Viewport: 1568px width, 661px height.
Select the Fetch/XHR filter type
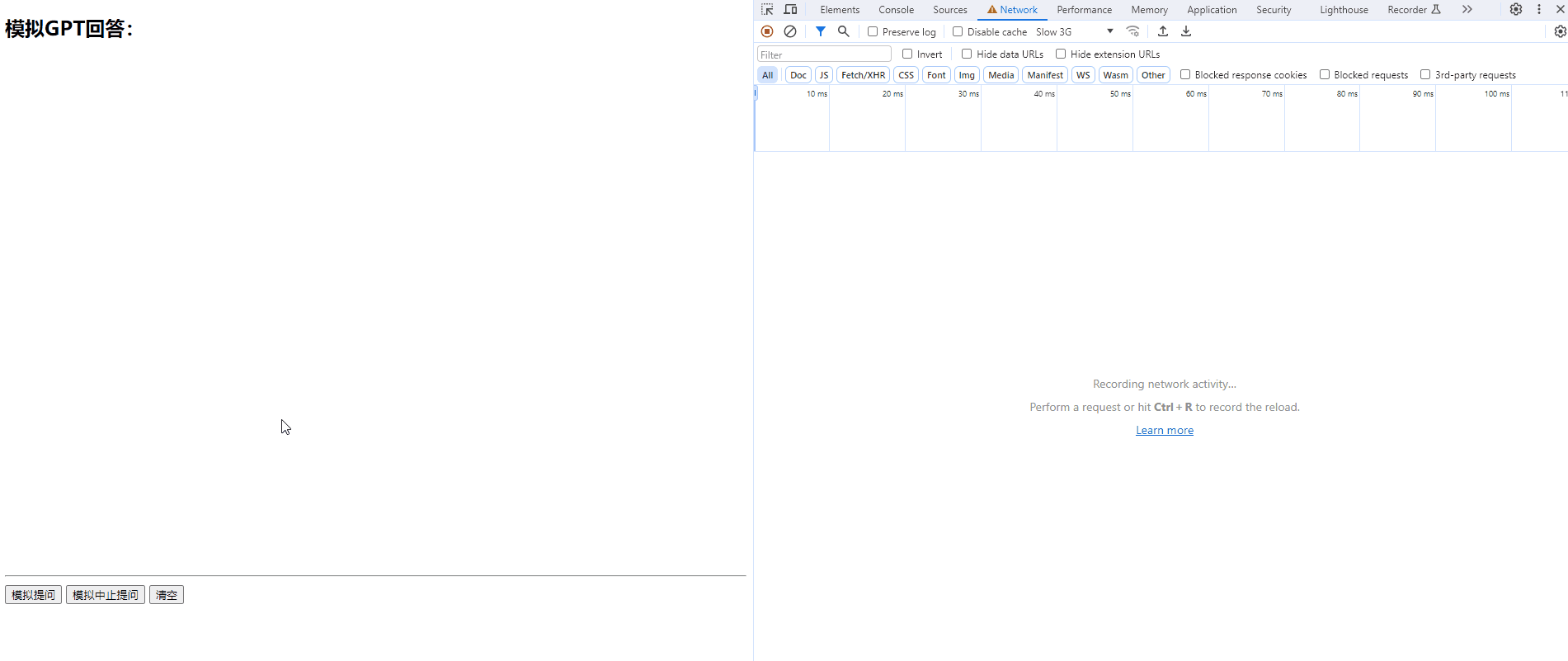863,75
